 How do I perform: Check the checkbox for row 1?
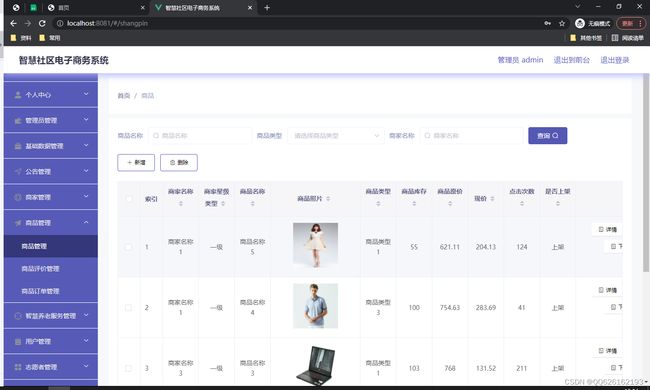tap(129, 247)
